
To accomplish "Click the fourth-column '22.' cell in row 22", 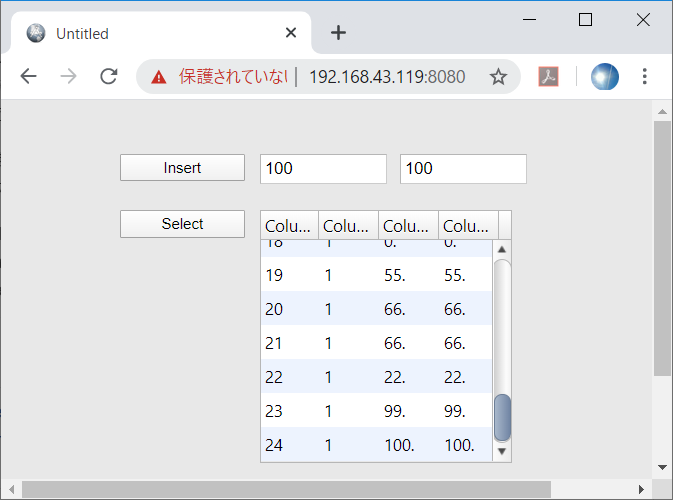I will pos(455,377).
